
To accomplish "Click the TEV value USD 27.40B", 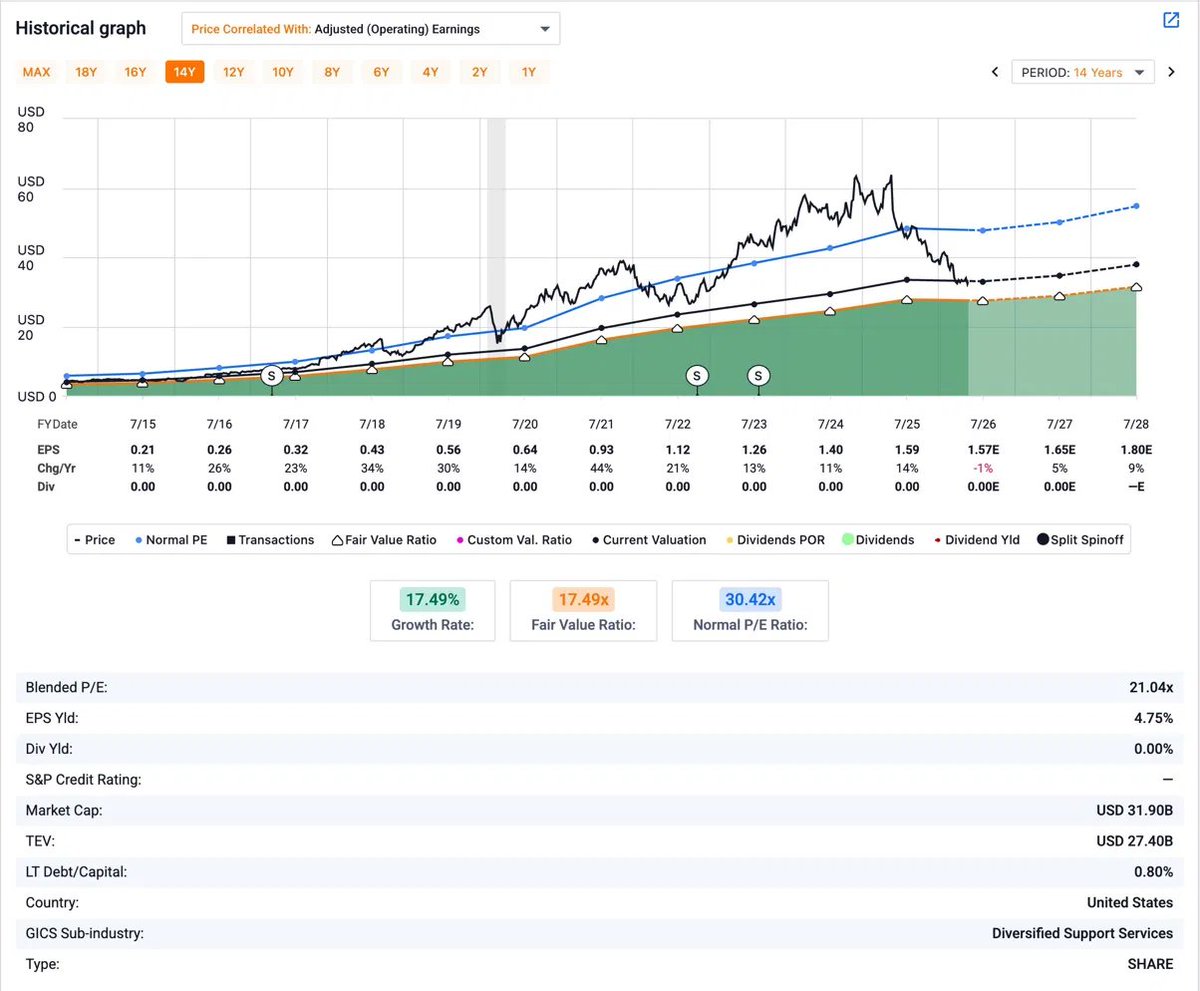I will point(1135,841).
